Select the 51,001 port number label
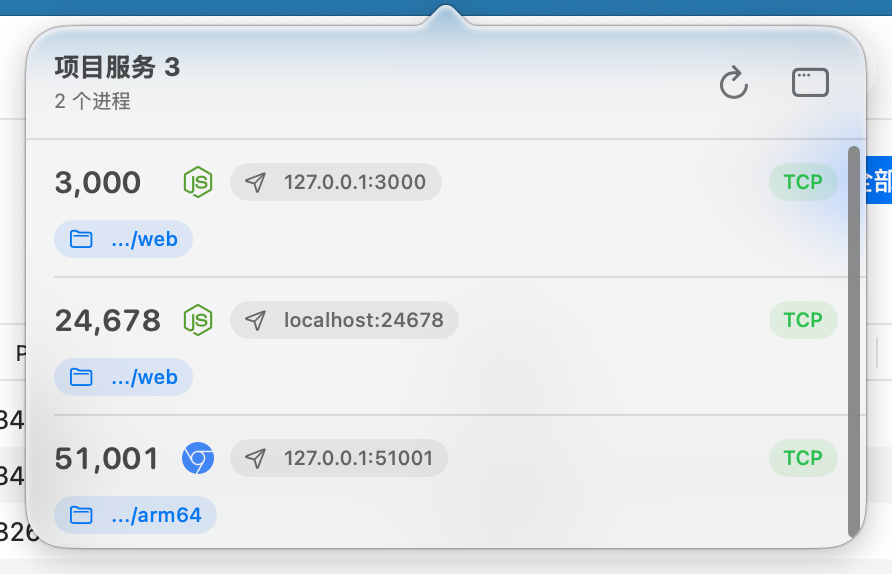 pyautogui.click(x=106, y=459)
